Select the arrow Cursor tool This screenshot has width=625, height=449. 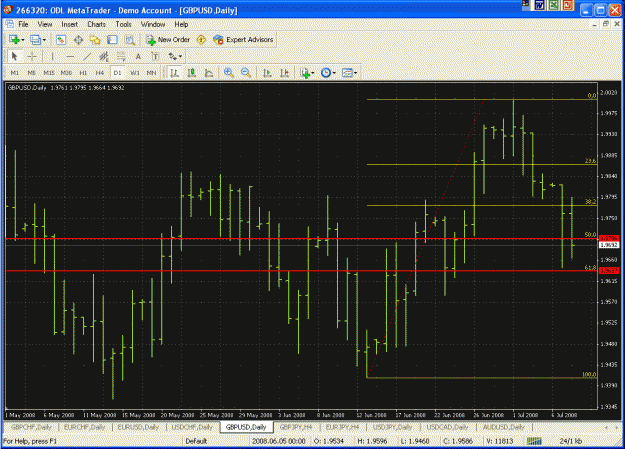(x=15, y=56)
